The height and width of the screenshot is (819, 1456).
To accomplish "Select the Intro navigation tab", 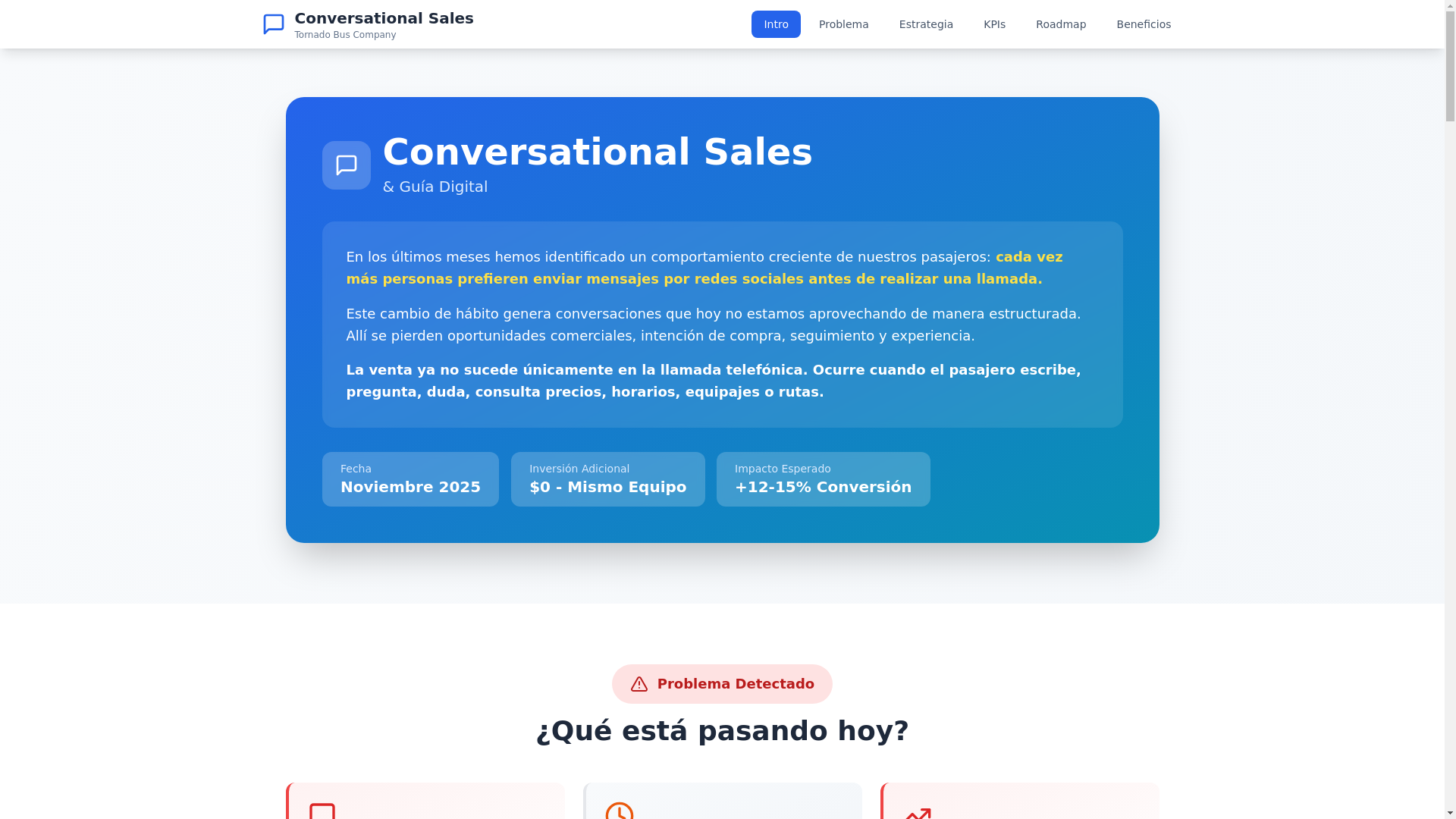I will (775, 24).
